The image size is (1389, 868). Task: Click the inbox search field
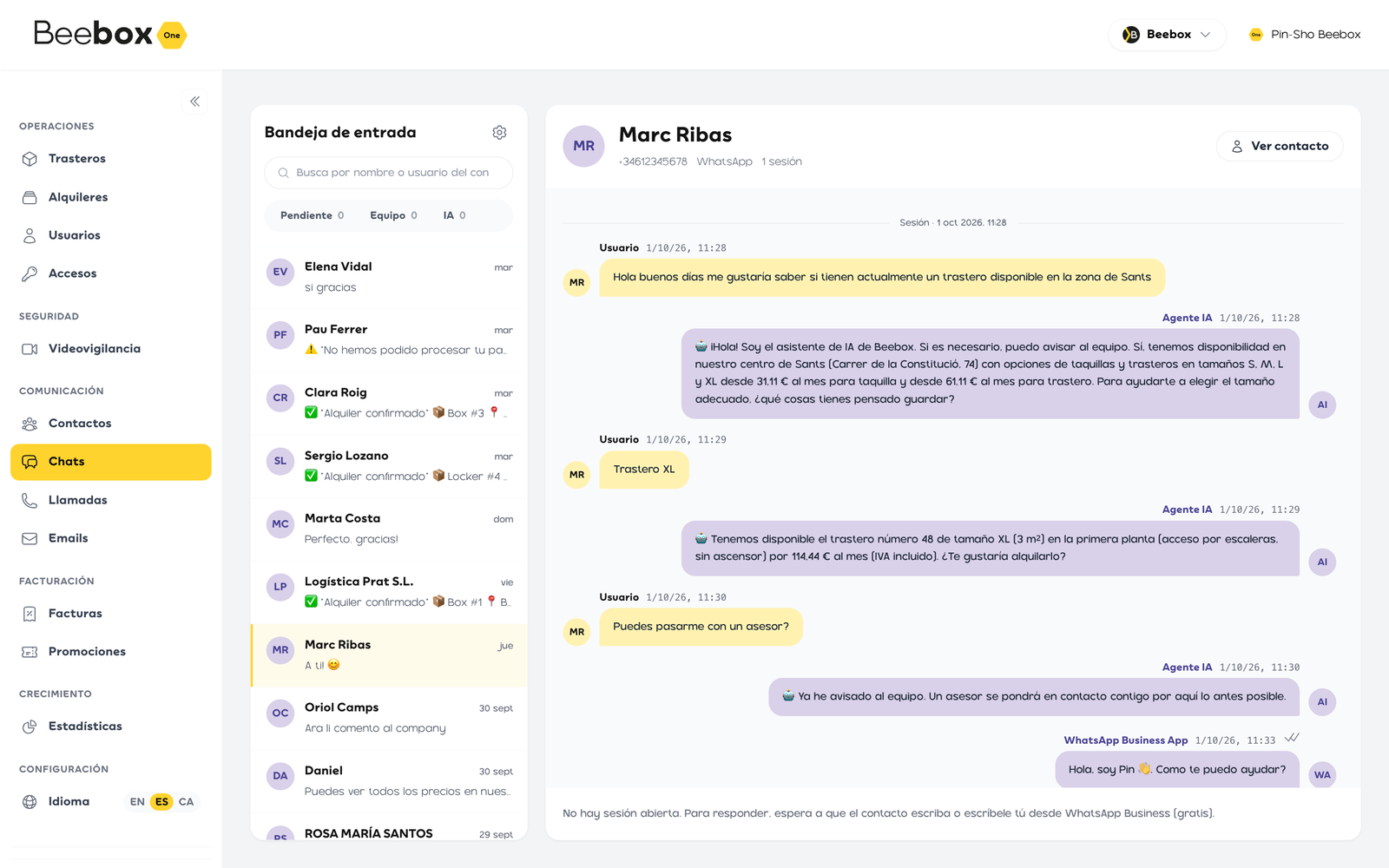389,173
